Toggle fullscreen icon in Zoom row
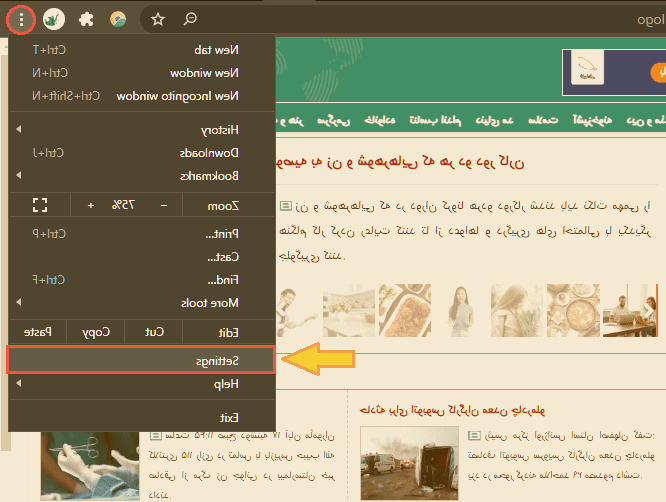The width and height of the screenshot is (666, 502). [40, 205]
